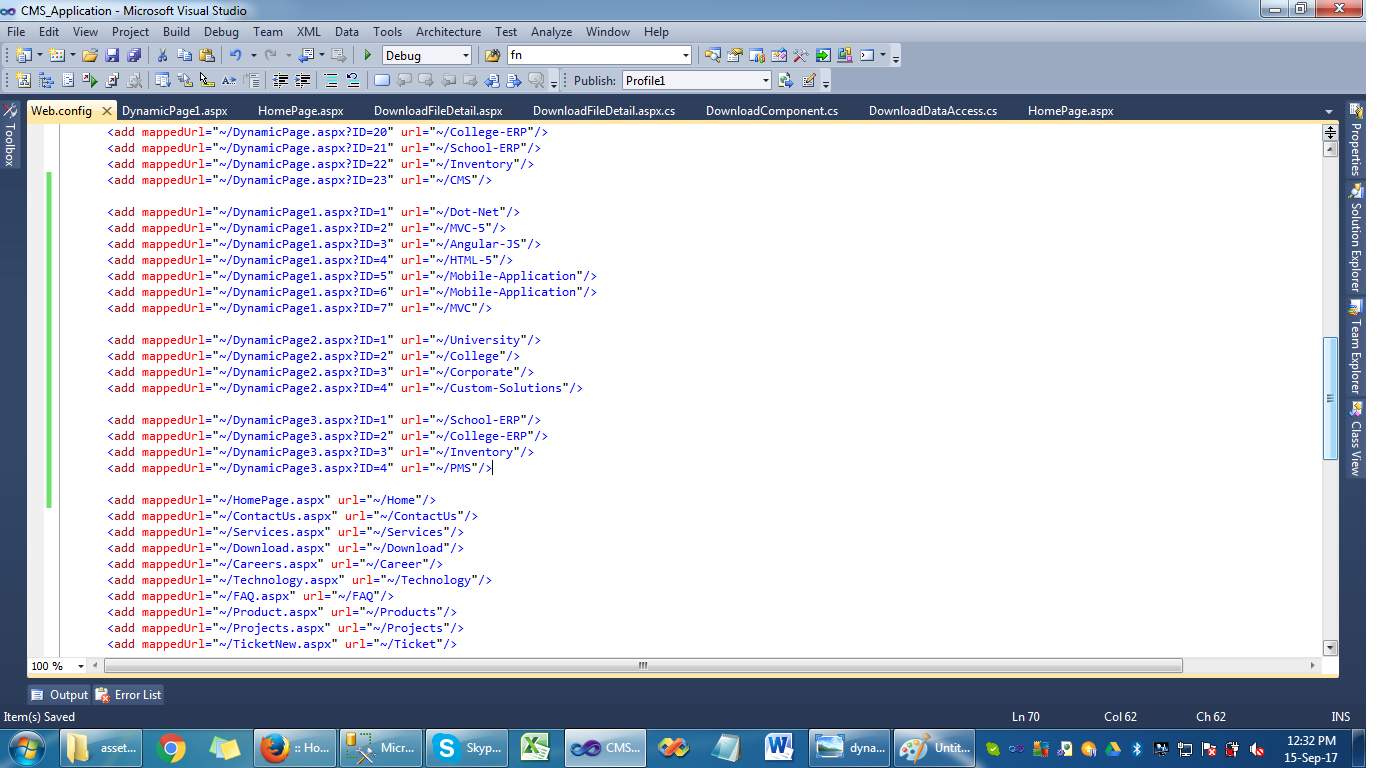Image resolution: width=1390 pixels, height=768 pixels.
Task: Click the Paste clipboard icon
Action: coord(207,56)
